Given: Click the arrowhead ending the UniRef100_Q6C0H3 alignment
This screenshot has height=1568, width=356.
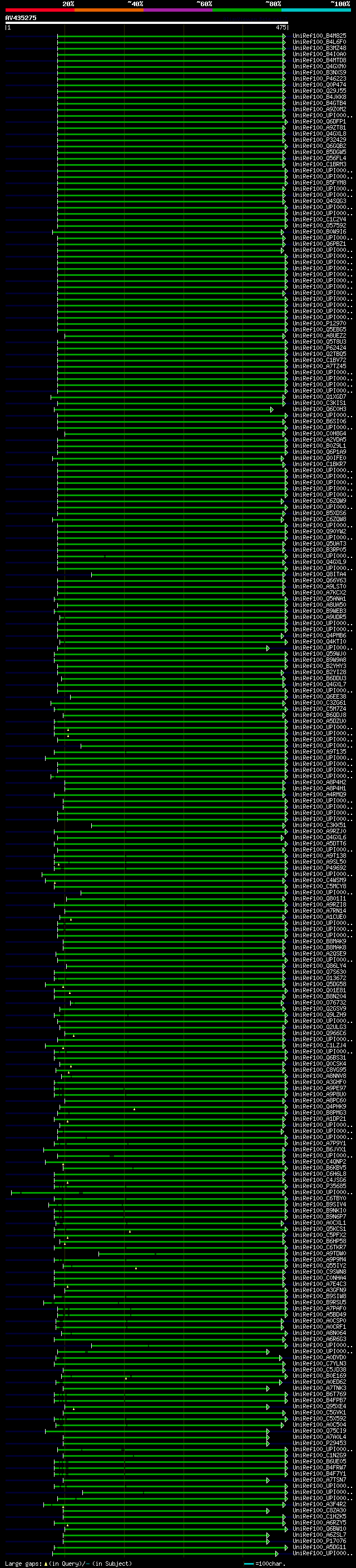Looking at the screenshot, I should coord(272,409).
